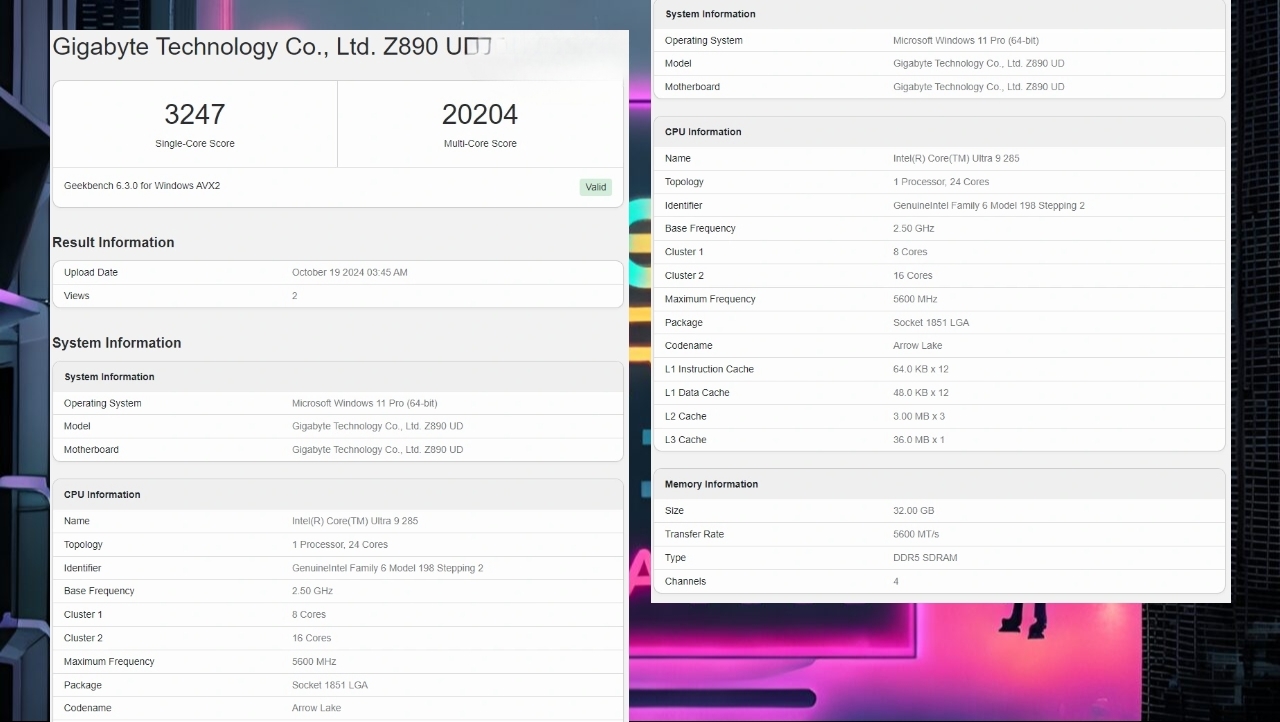Click the 'Multi-Core Score' label
Screen dimensions: 1280x722
(480, 144)
